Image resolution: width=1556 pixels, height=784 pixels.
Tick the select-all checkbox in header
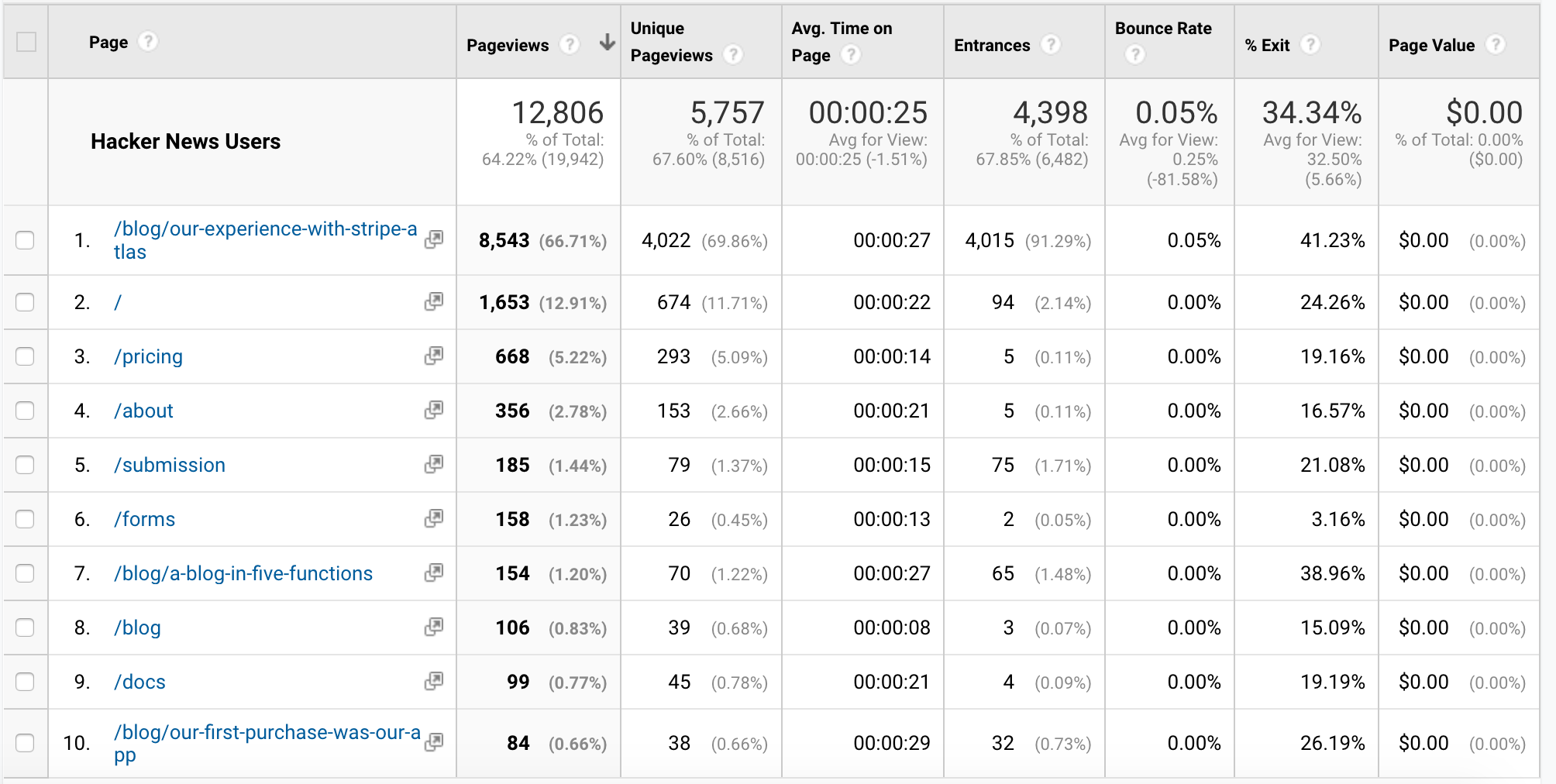[x=26, y=42]
